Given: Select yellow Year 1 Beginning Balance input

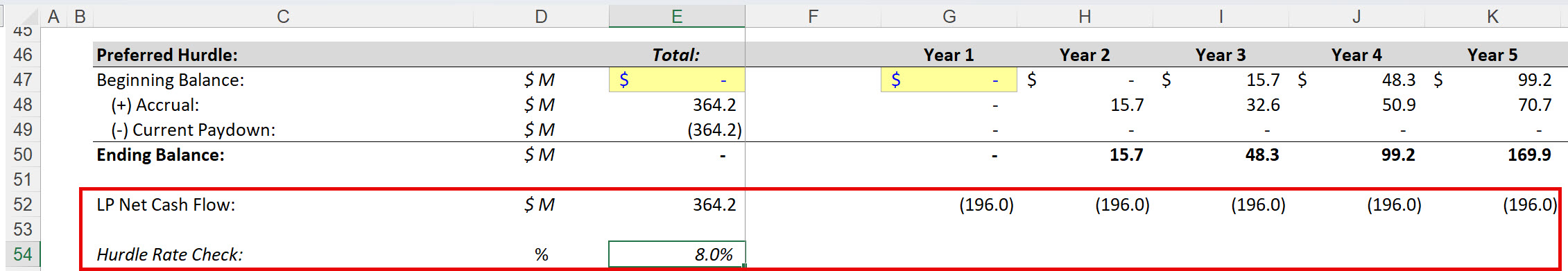Looking at the screenshot, I should pos(949,80).
